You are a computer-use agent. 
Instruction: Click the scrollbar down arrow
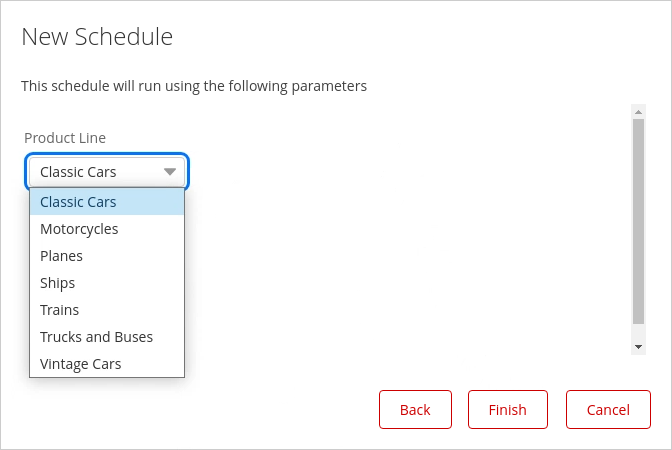[638, 347]
